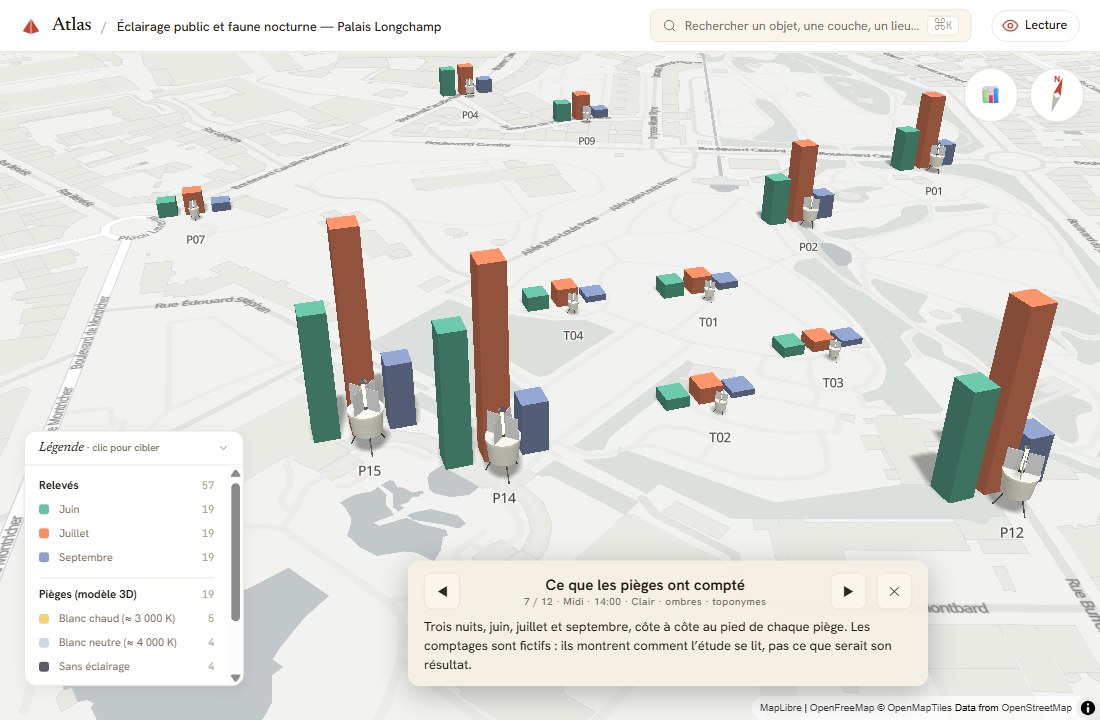Image resolution: width=1100 pixels, height=720 pixels.
Task: Click the red Atlas logo icon
Action: tap(31, 27)
